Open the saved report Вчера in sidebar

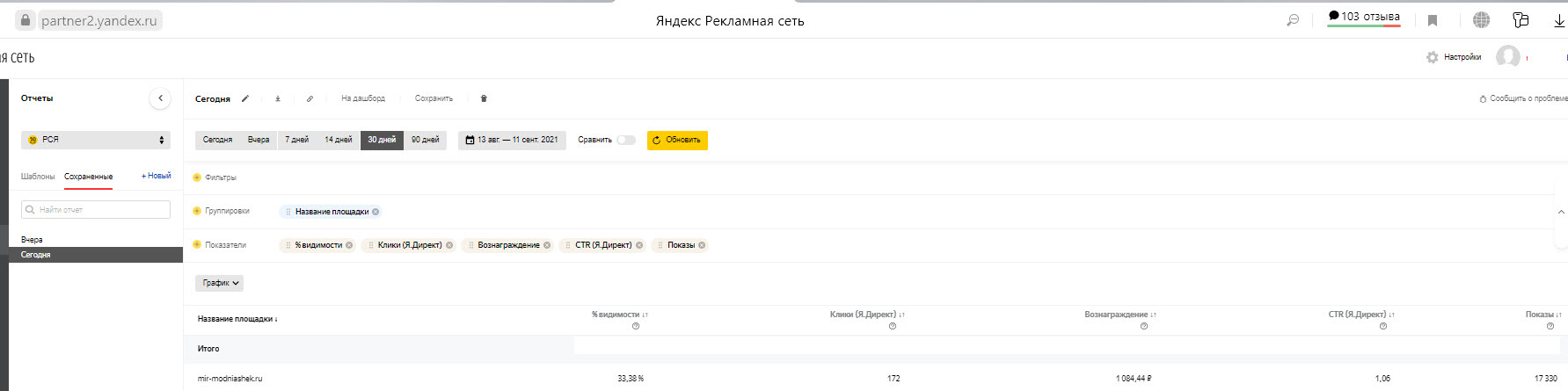point(96,239)
